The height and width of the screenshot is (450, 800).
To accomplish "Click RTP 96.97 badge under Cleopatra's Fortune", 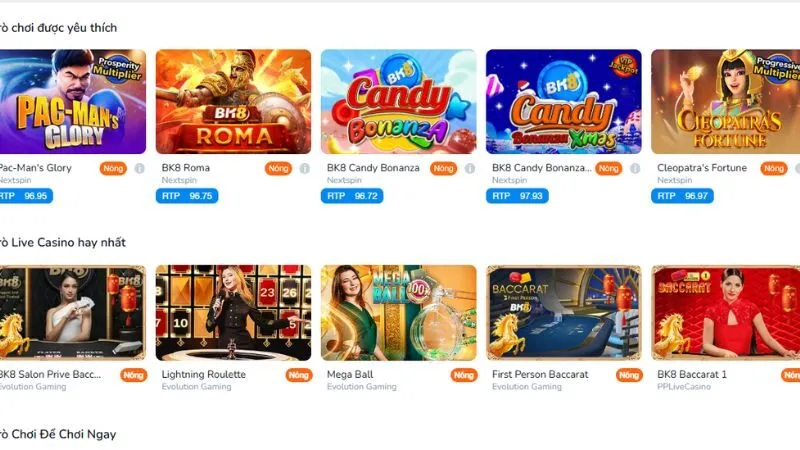I will coord(682,196).
